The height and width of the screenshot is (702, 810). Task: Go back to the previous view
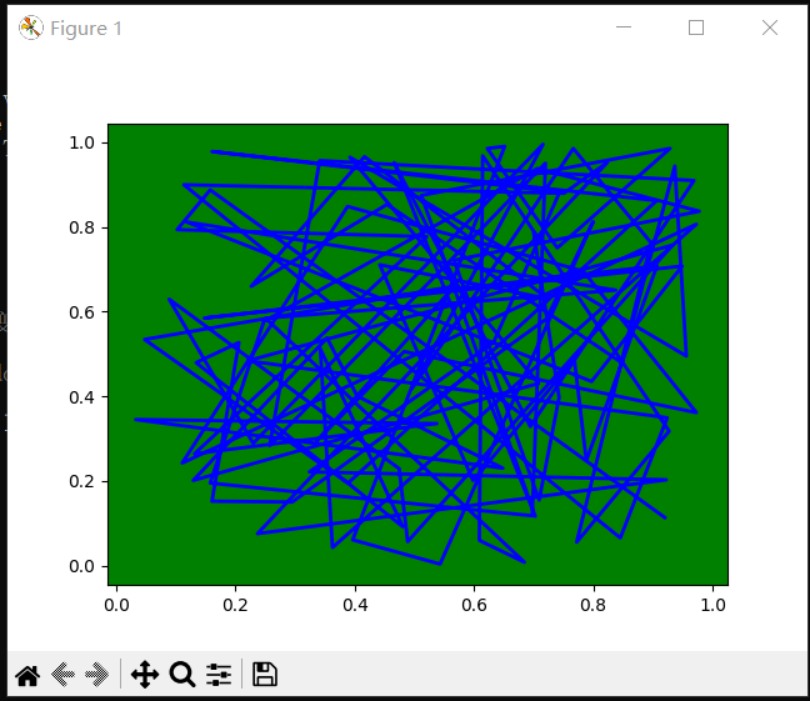click(63, 675)
